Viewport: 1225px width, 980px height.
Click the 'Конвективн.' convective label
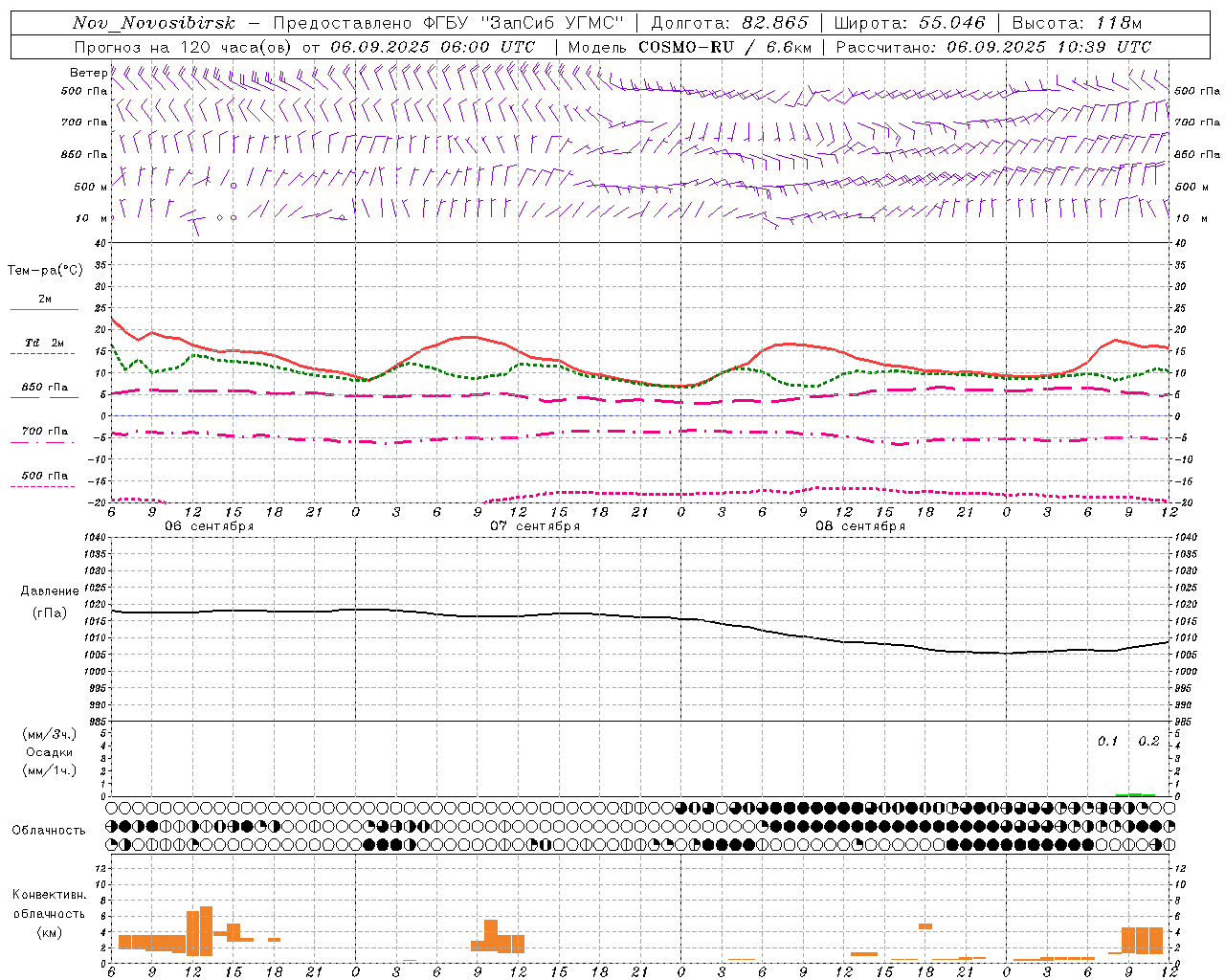click(50, 895)
